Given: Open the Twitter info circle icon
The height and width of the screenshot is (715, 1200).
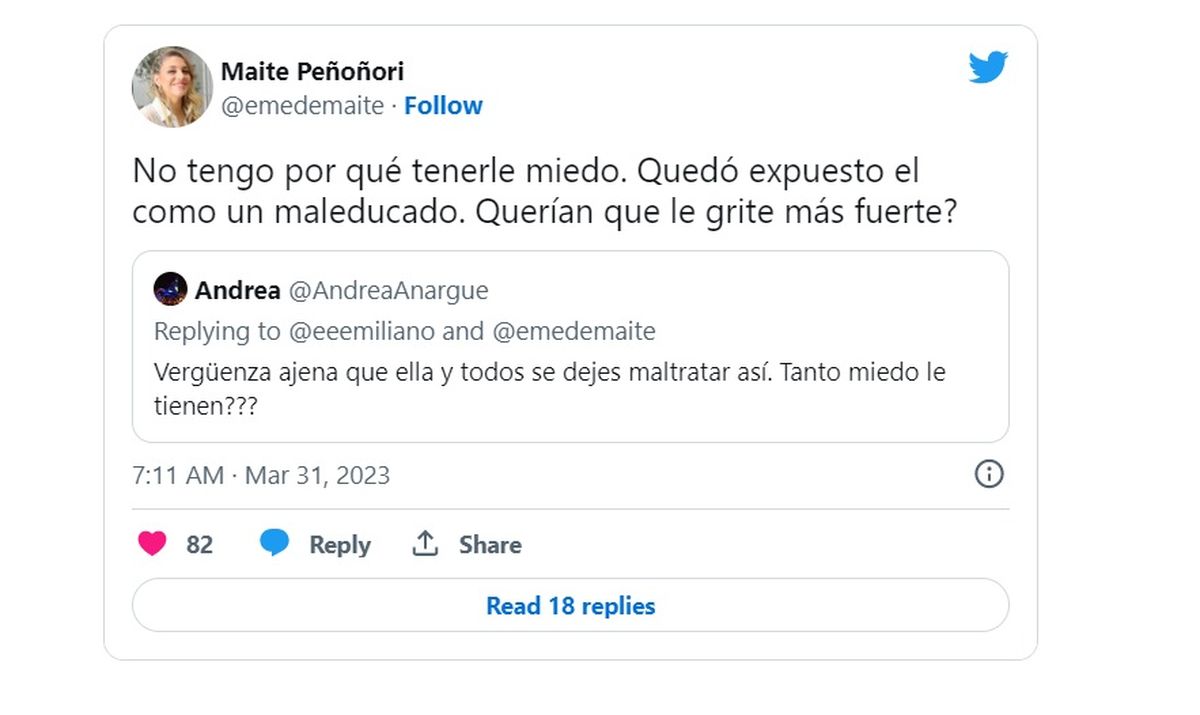Looking at the screenshot, I should pos(988,474).
